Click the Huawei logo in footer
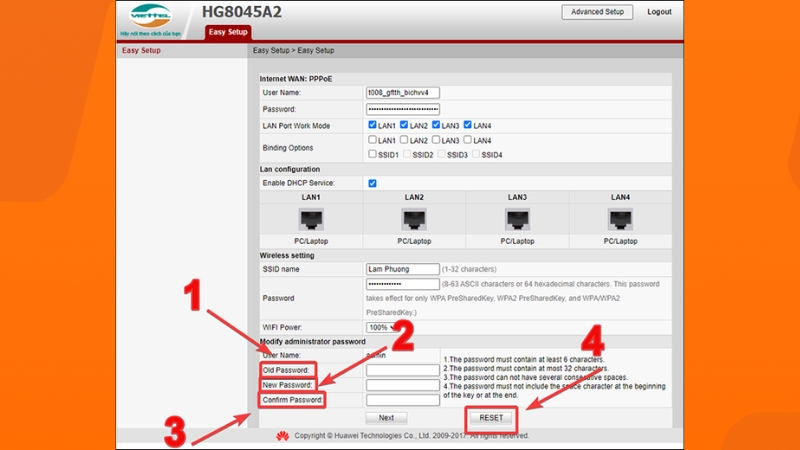 pos(283,436)
